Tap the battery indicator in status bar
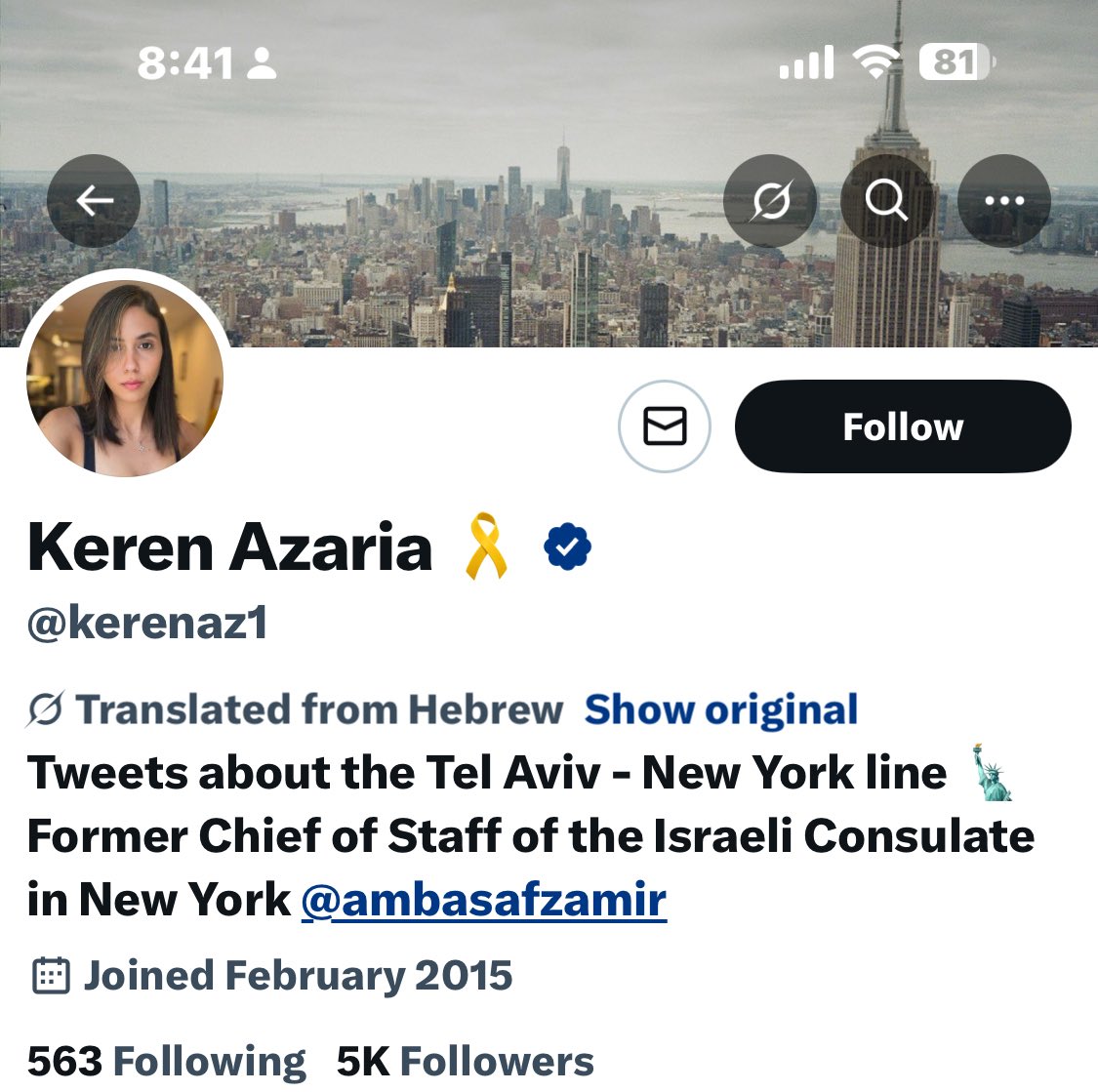 pos(956,61)
